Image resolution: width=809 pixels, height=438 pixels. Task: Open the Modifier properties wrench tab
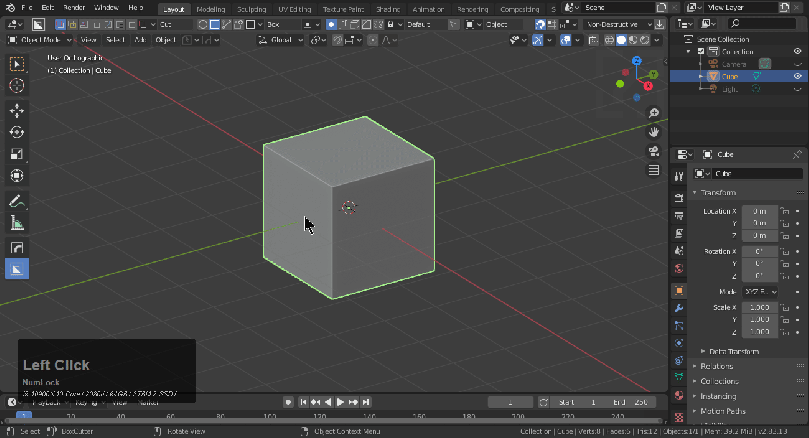tap(680, 308)
